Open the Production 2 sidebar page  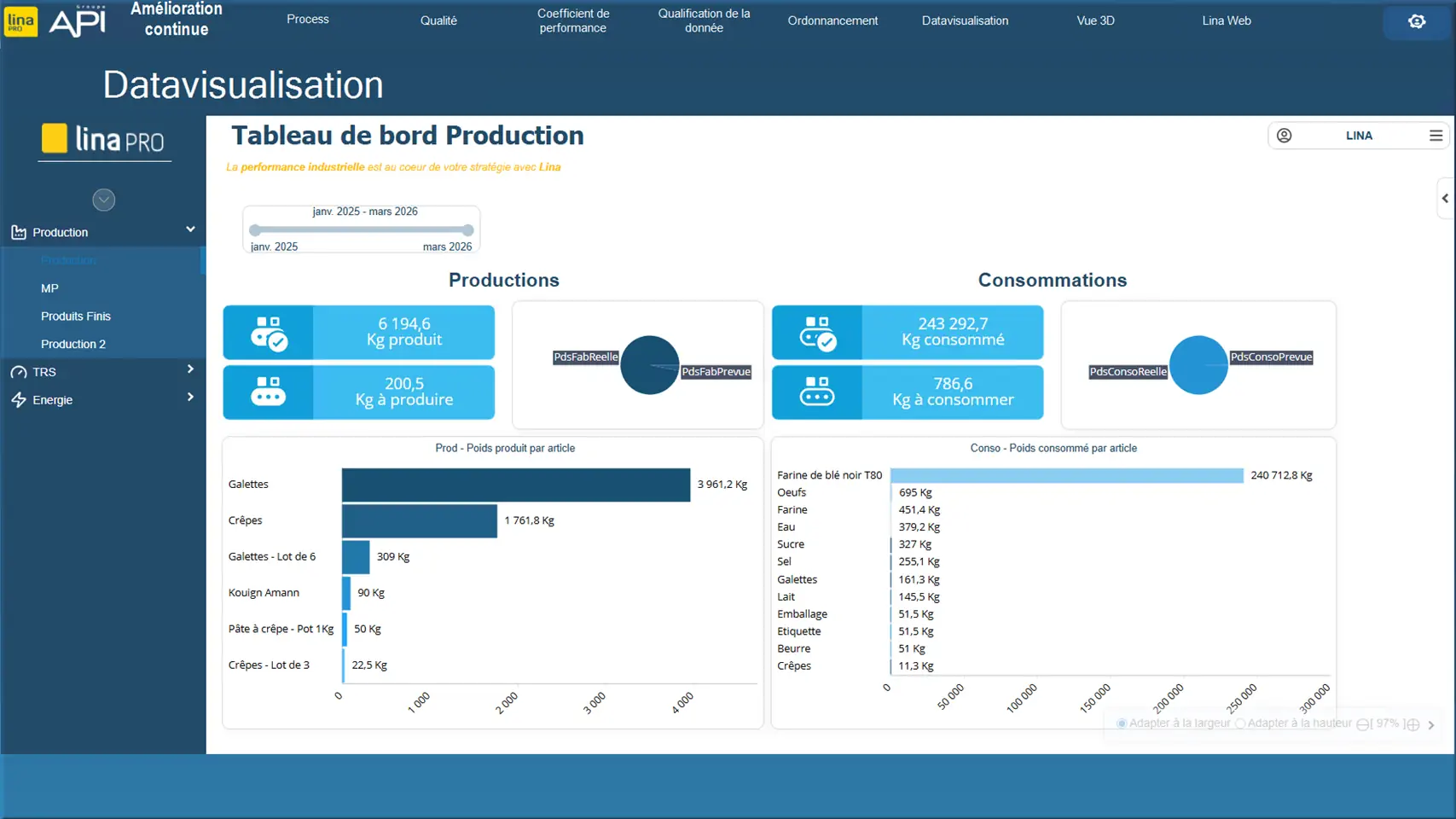73,345
